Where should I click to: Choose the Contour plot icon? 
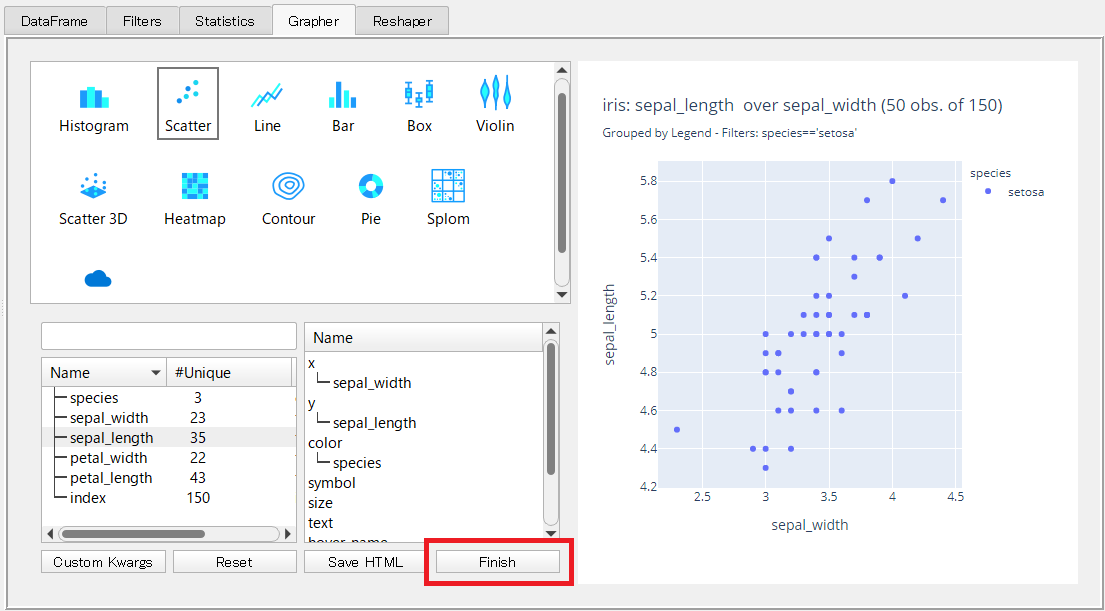[x=288, y=187]
